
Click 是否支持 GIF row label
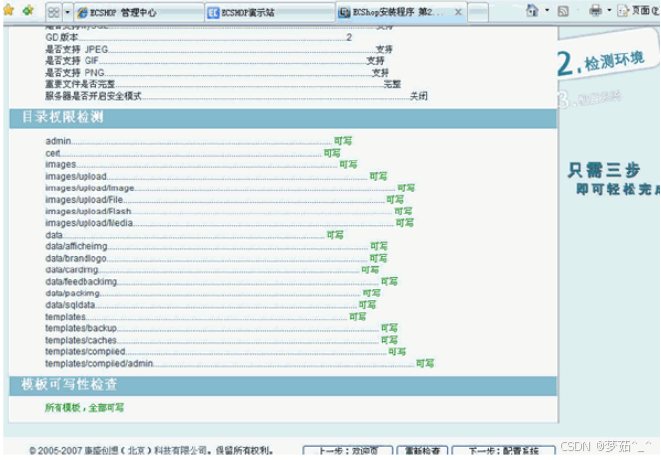click(x=72, y=61)
